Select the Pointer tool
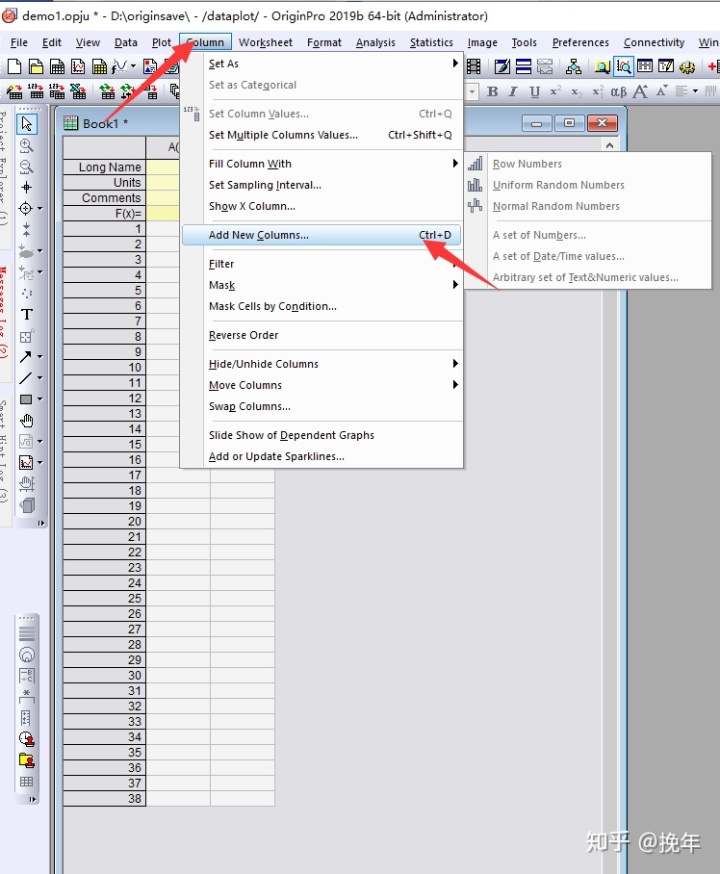The height and width of the screenshot is (874, 720). pos(26,124)
